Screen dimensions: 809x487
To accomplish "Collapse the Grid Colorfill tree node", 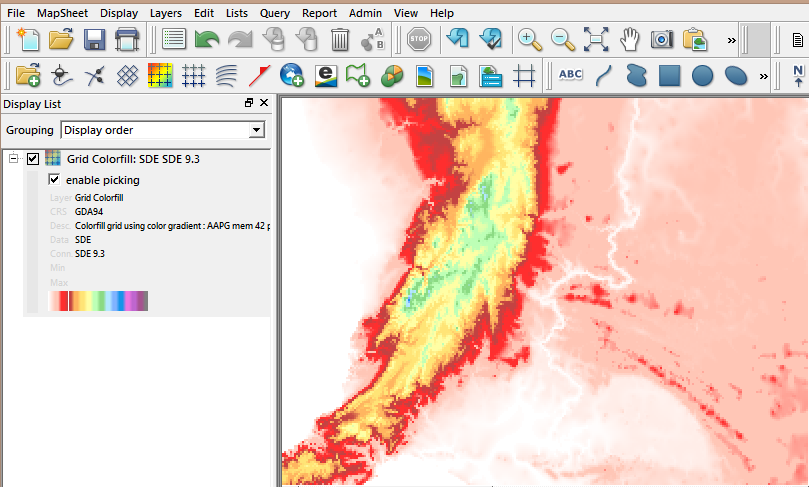I will pyautogui.click(x=14, y=159).
